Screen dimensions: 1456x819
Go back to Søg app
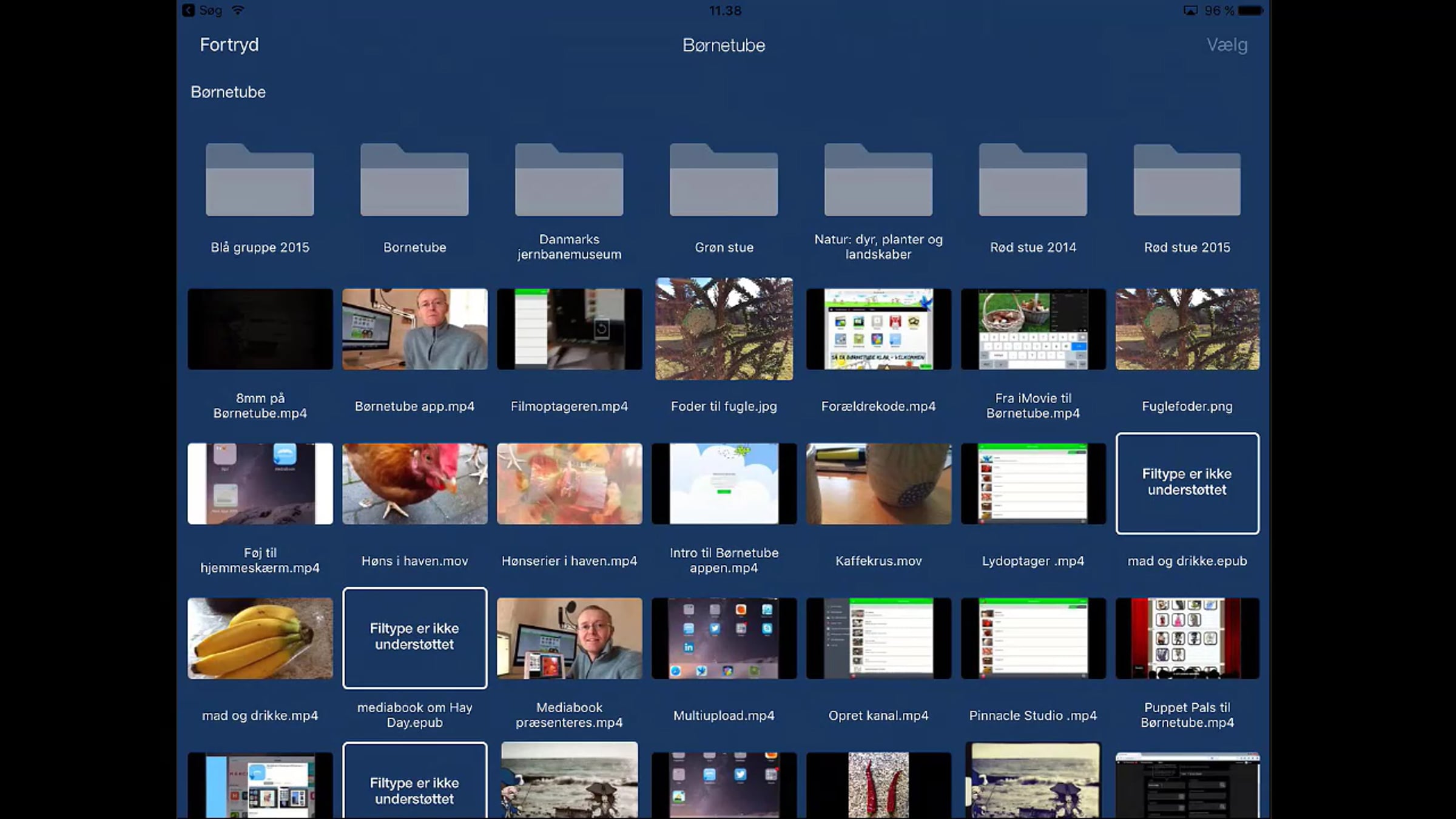click(203, 10)
